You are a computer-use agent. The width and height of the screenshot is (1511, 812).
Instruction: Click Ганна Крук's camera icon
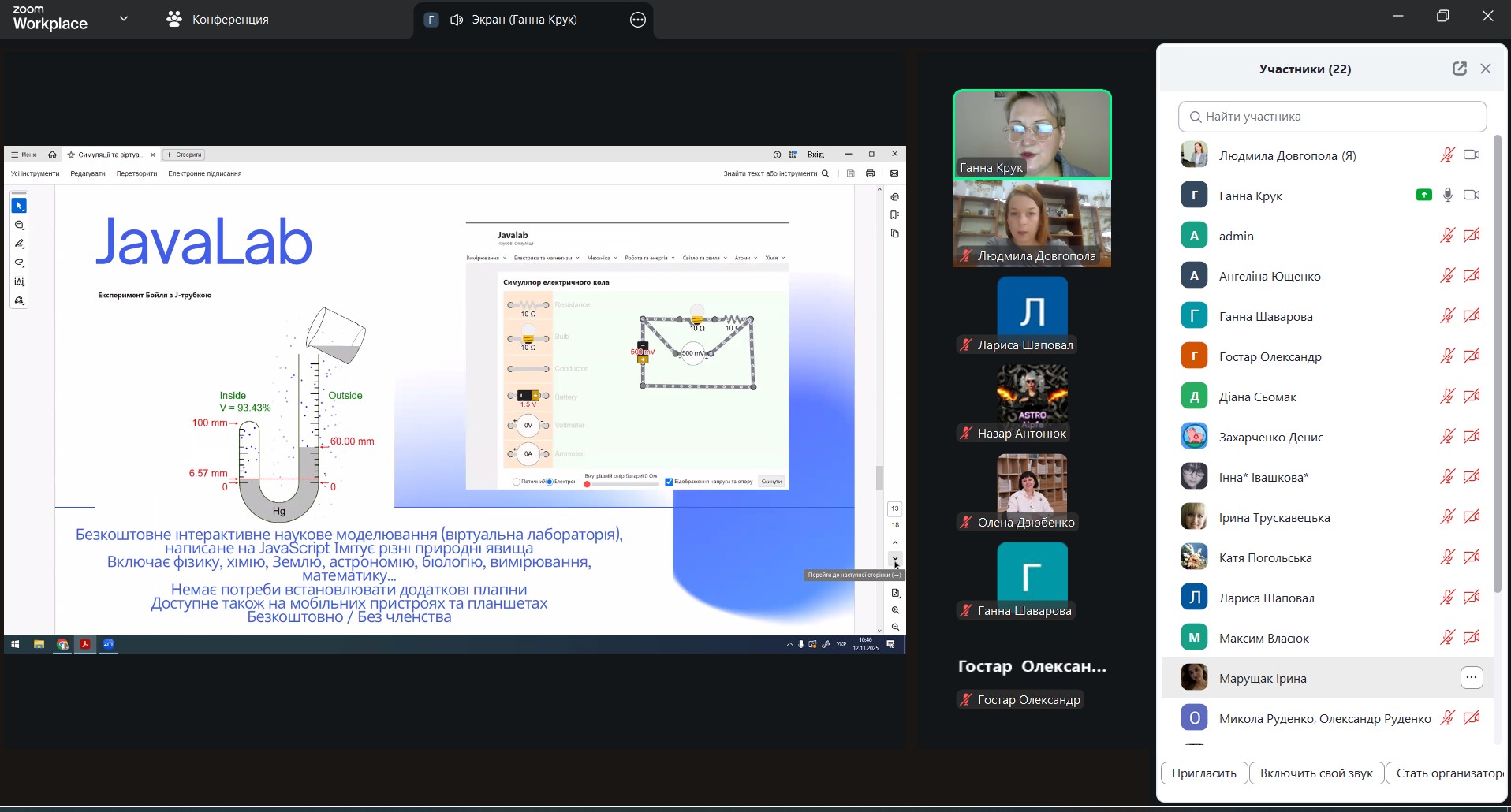[x=1472, y=195]
